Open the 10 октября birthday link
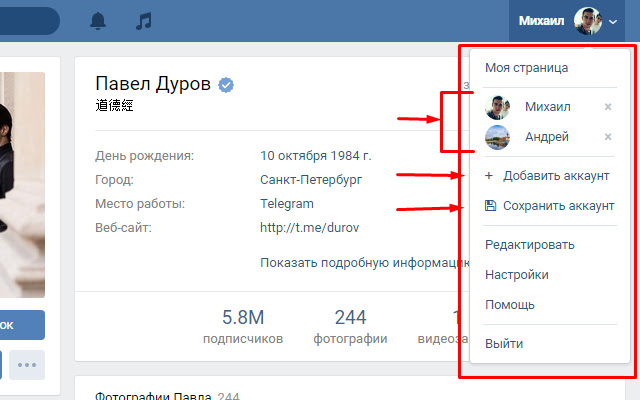Image resolution: width=640 pixels, height=400 pixels. [293, 156]
